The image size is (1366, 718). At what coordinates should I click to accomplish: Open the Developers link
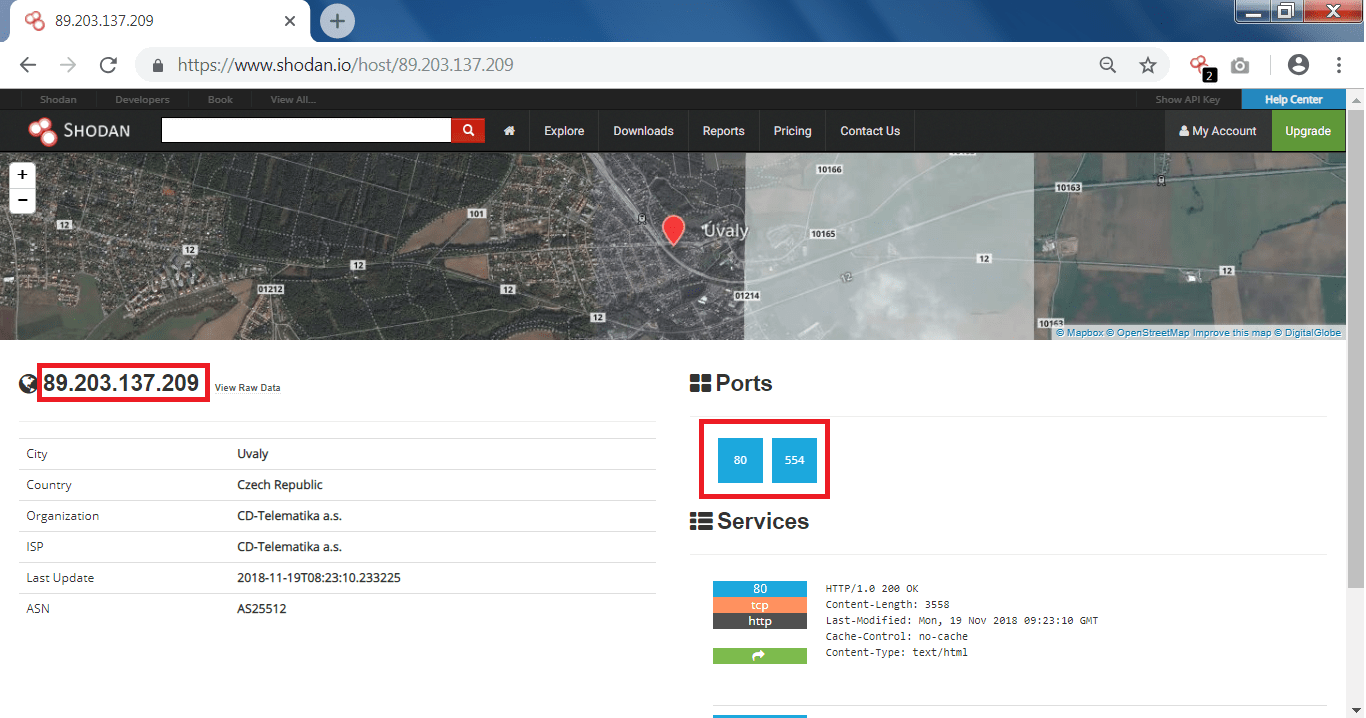pyautogui.click(x=142, y=100)
